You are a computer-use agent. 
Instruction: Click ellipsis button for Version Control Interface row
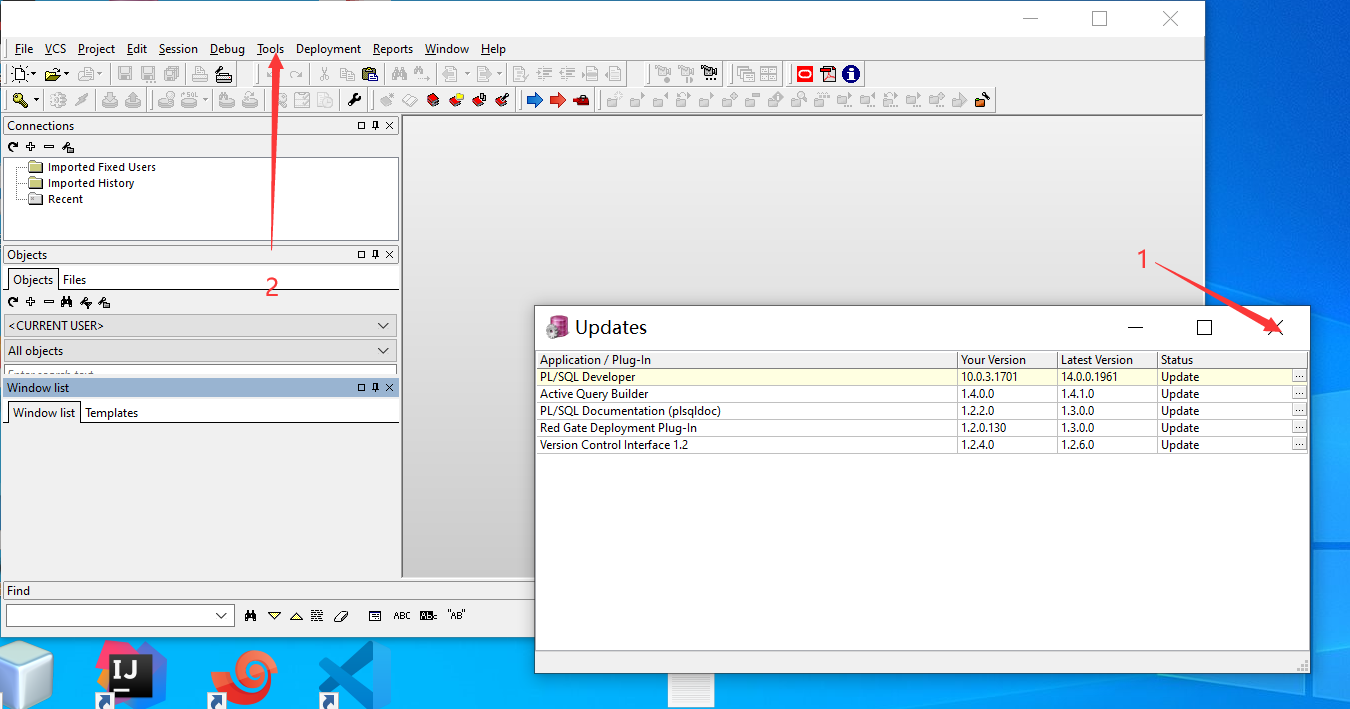click(x=1299, y=445)
